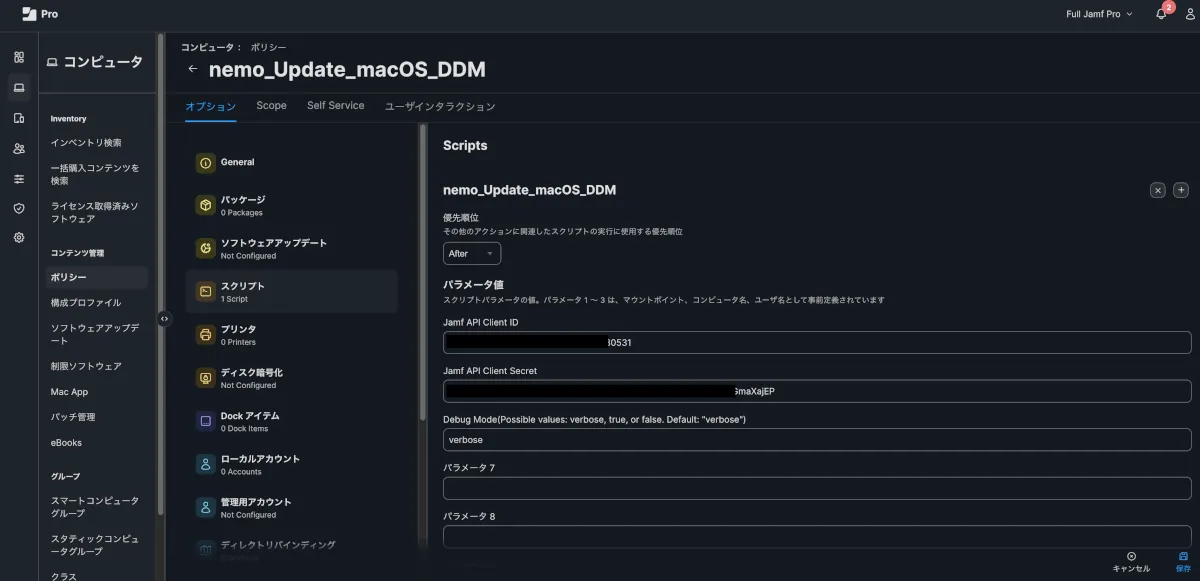Switch to the Scope tab
This screenshot has height=581, width=1200.
click(x=271, y=105)
